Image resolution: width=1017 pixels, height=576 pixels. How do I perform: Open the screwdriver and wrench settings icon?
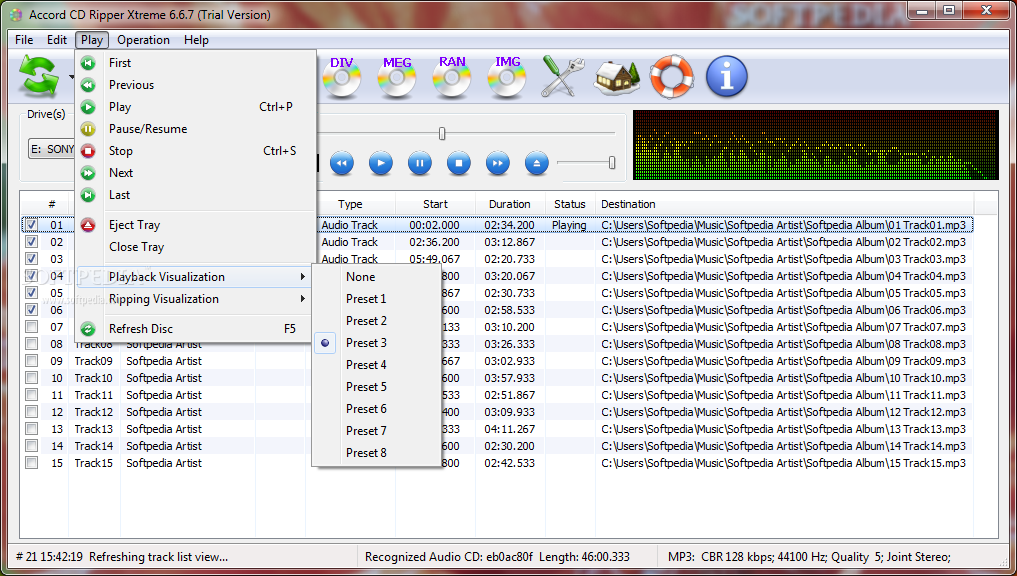coord(563,77)
